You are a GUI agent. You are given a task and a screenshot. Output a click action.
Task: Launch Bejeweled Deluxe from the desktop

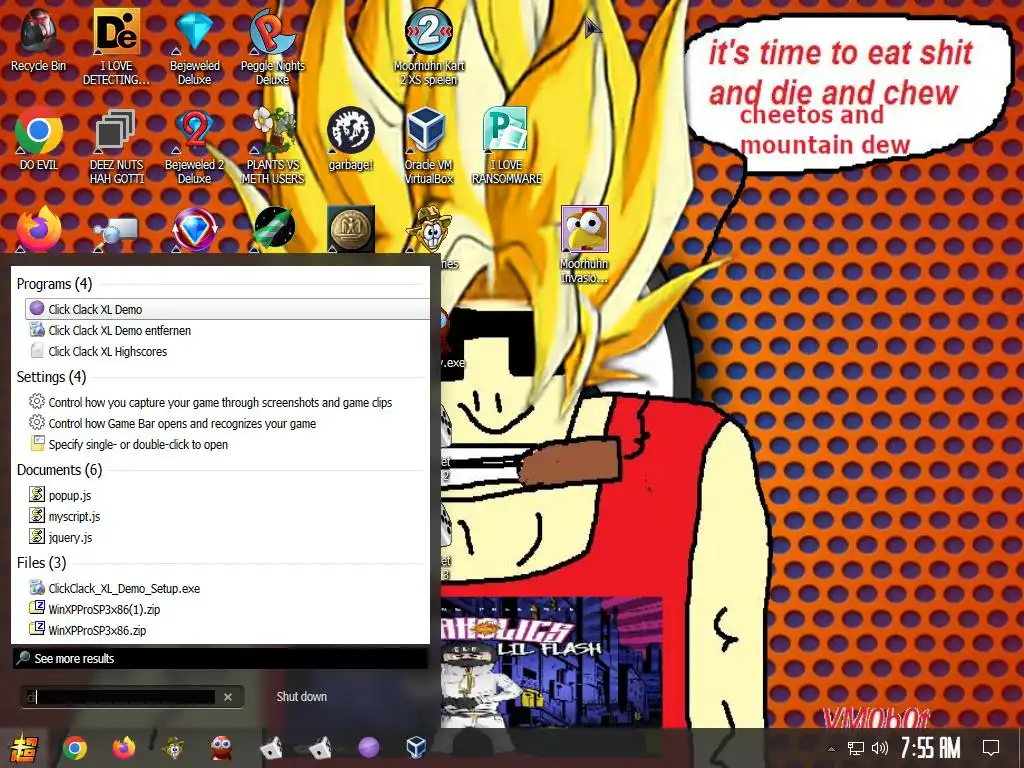[x=195, y=46]
